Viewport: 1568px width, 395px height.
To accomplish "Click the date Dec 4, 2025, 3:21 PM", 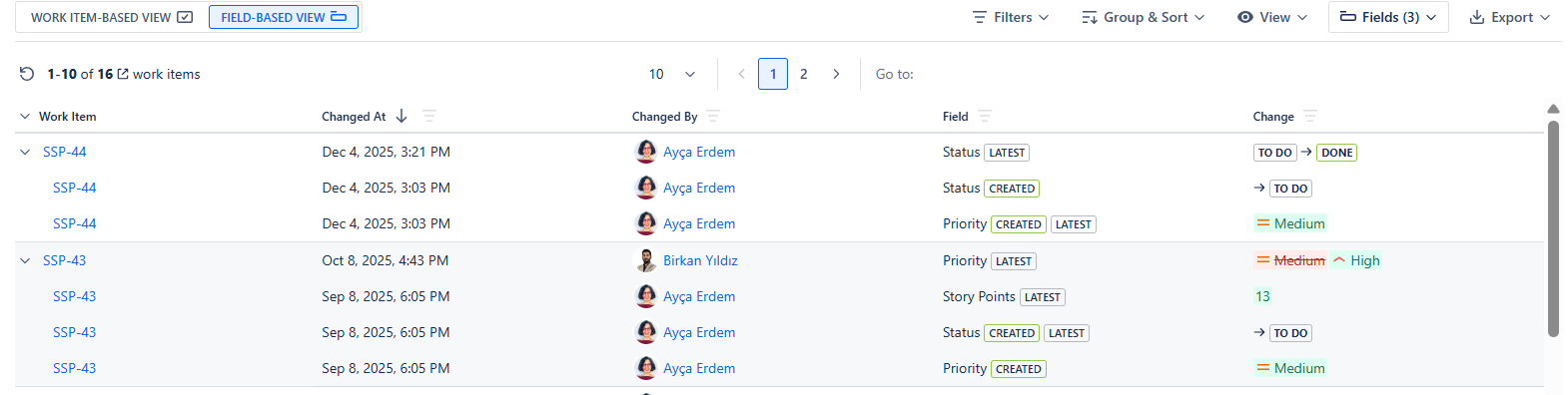I will [x=386, y=153].
